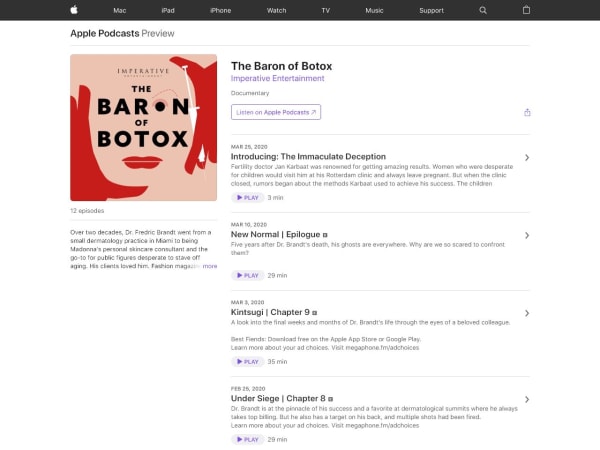Go to TV in the navigation bar

click(x=326, y=10)
